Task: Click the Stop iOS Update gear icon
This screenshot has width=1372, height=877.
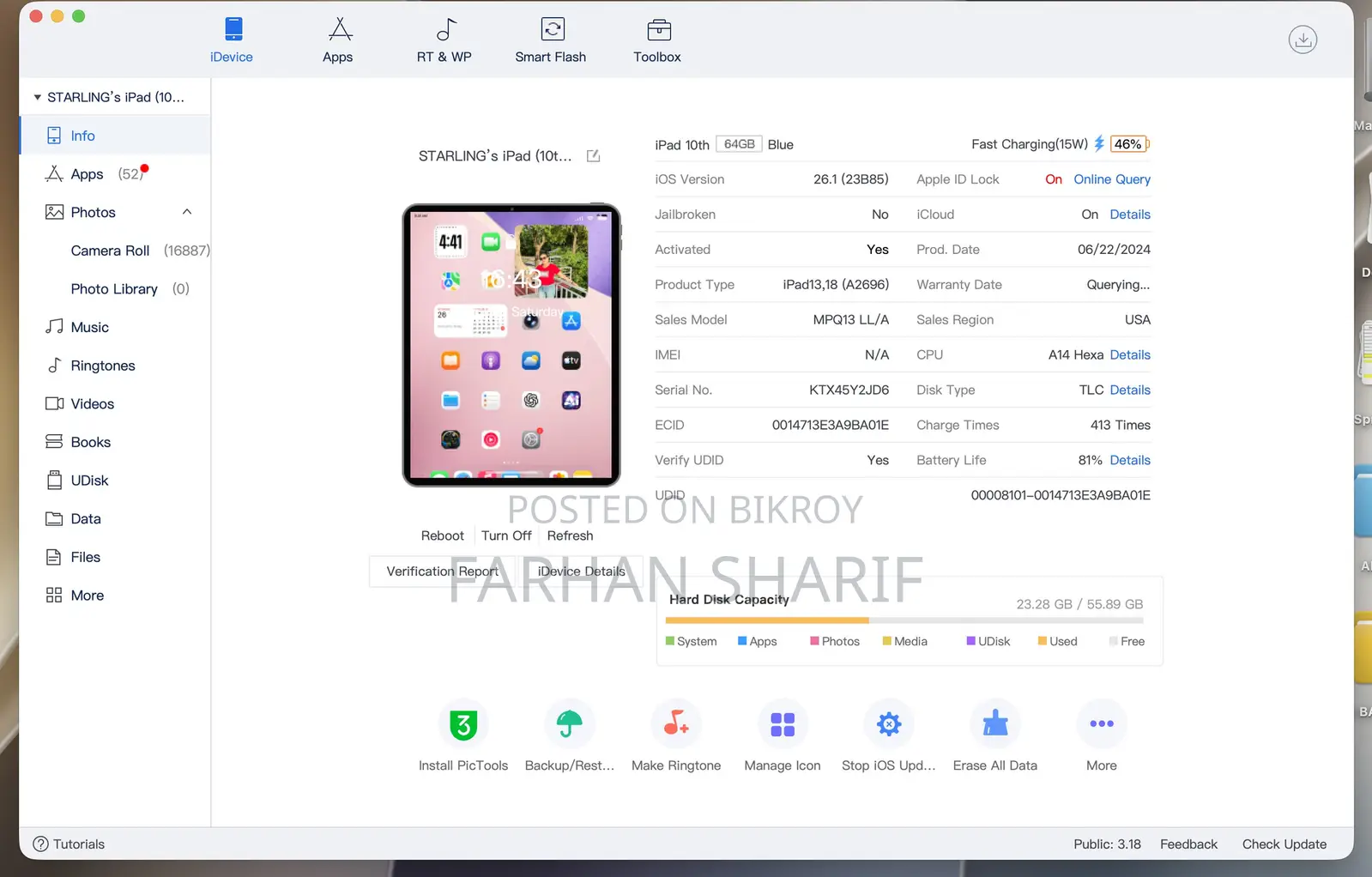Action: click(889, 724)
